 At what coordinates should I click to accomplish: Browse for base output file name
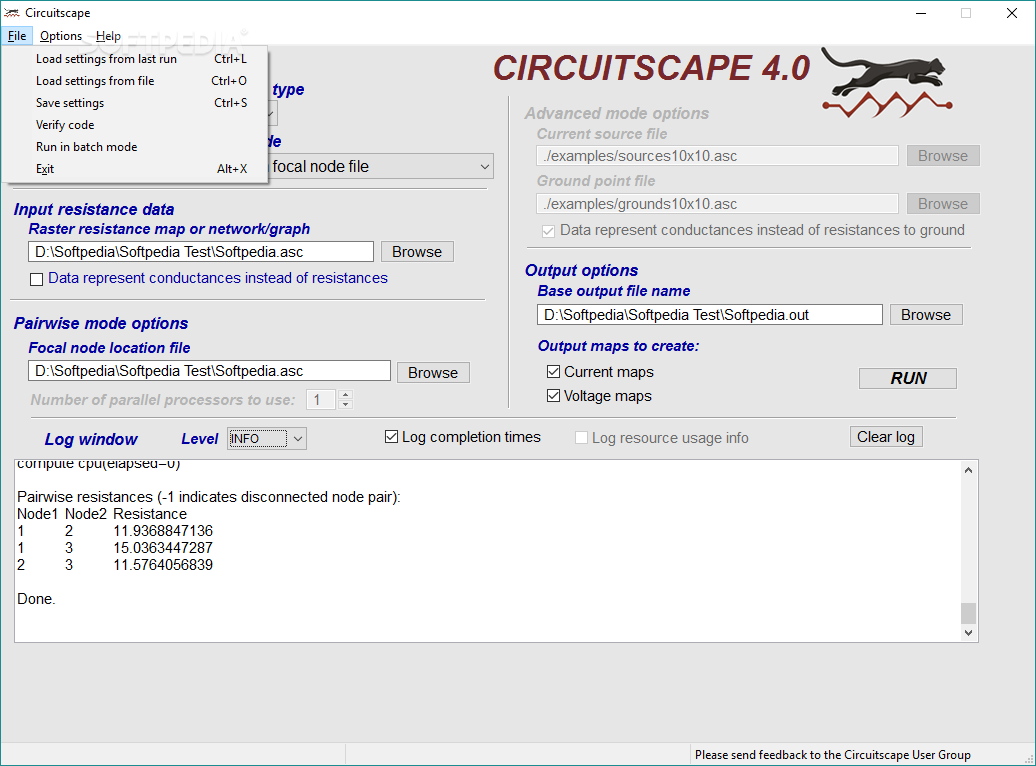(x=926, y=315)
